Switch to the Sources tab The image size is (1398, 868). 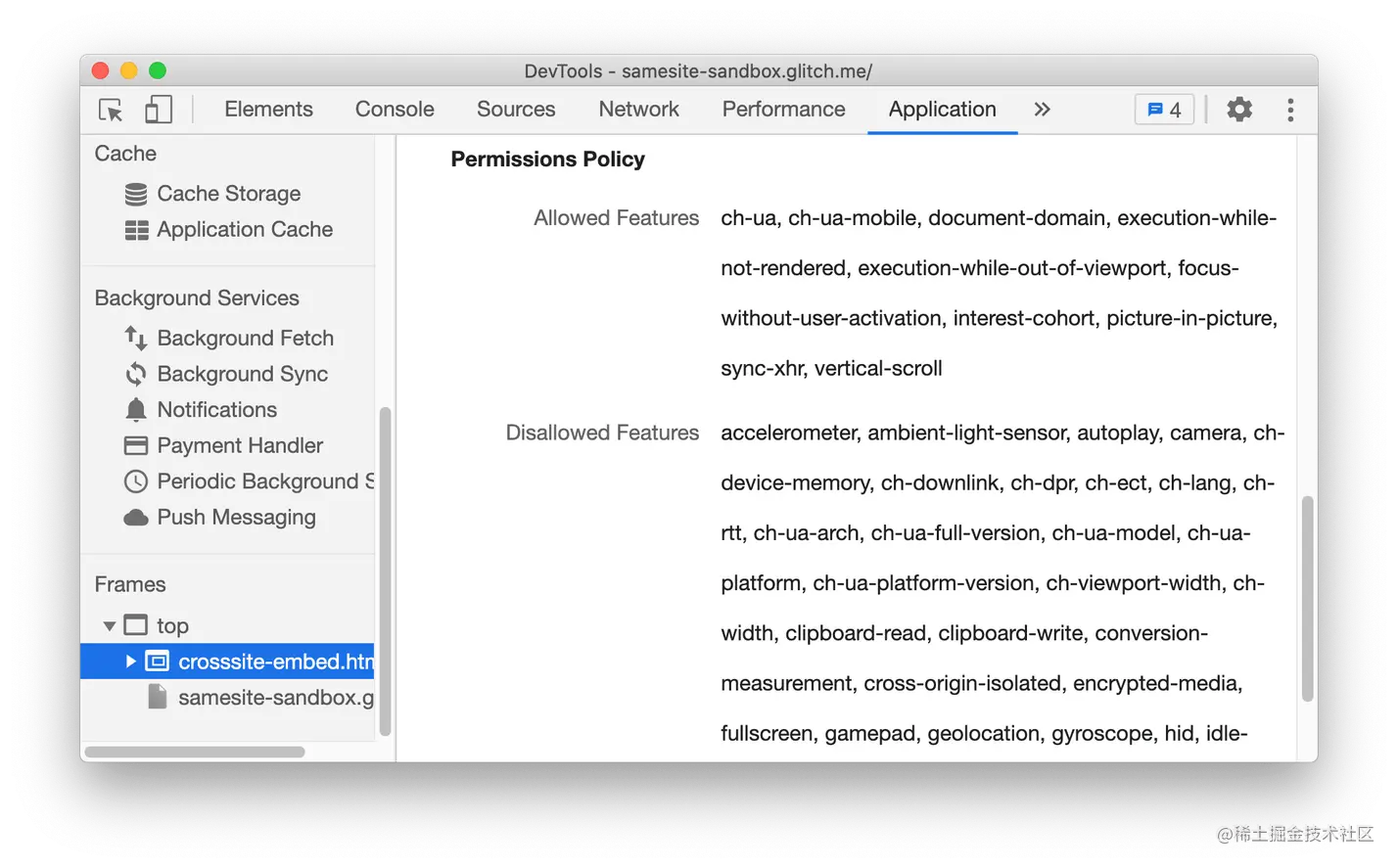point(516,110)
